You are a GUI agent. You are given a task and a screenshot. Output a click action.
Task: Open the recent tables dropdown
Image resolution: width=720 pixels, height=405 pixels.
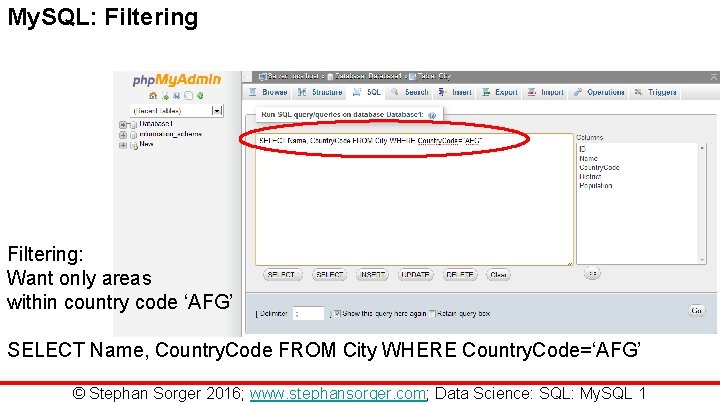click(177, 111)
